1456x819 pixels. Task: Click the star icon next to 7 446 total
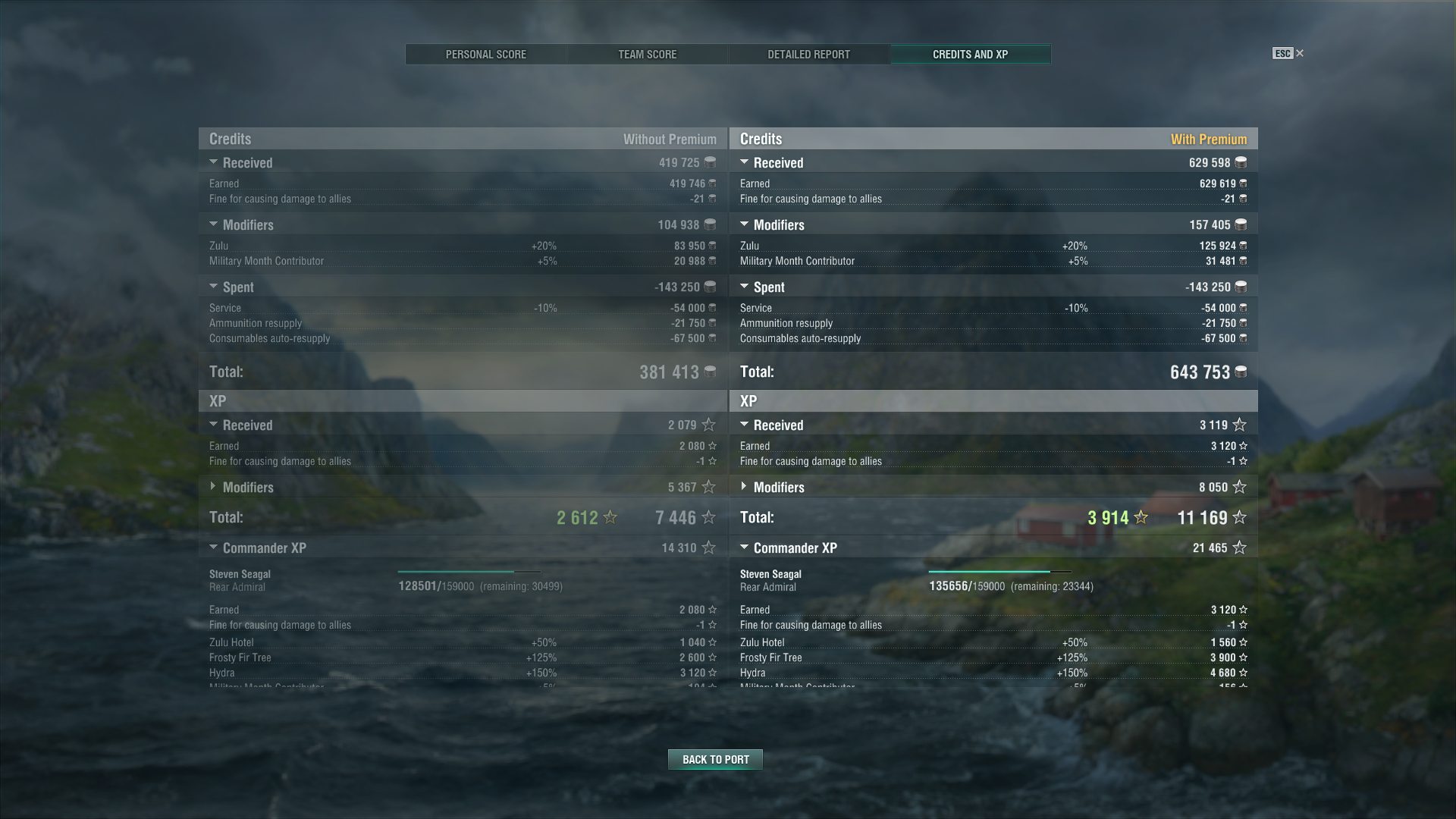[708, 517]
